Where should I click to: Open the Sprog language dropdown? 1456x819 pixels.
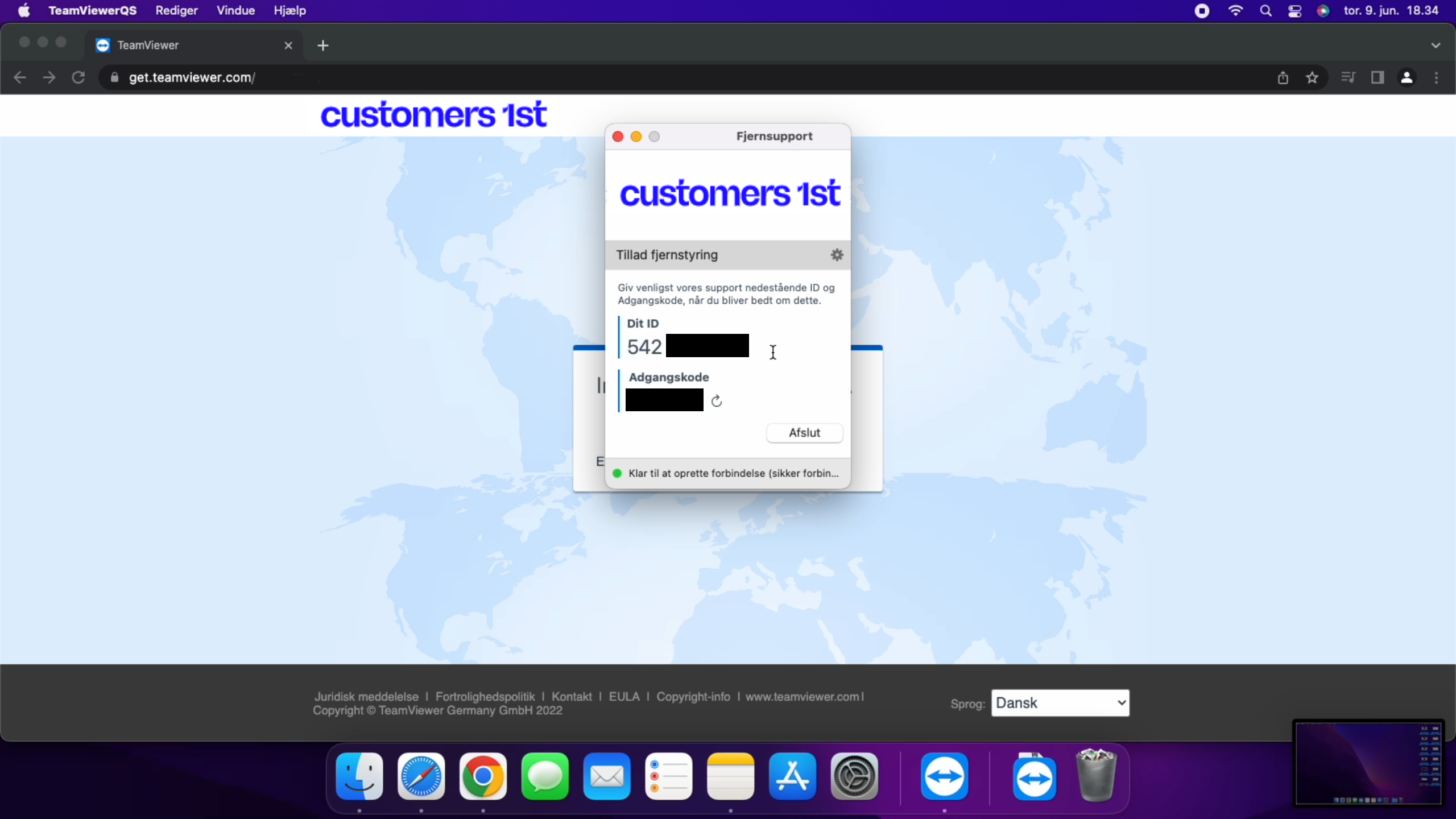pyautogui.click(x=1060, y=703)
